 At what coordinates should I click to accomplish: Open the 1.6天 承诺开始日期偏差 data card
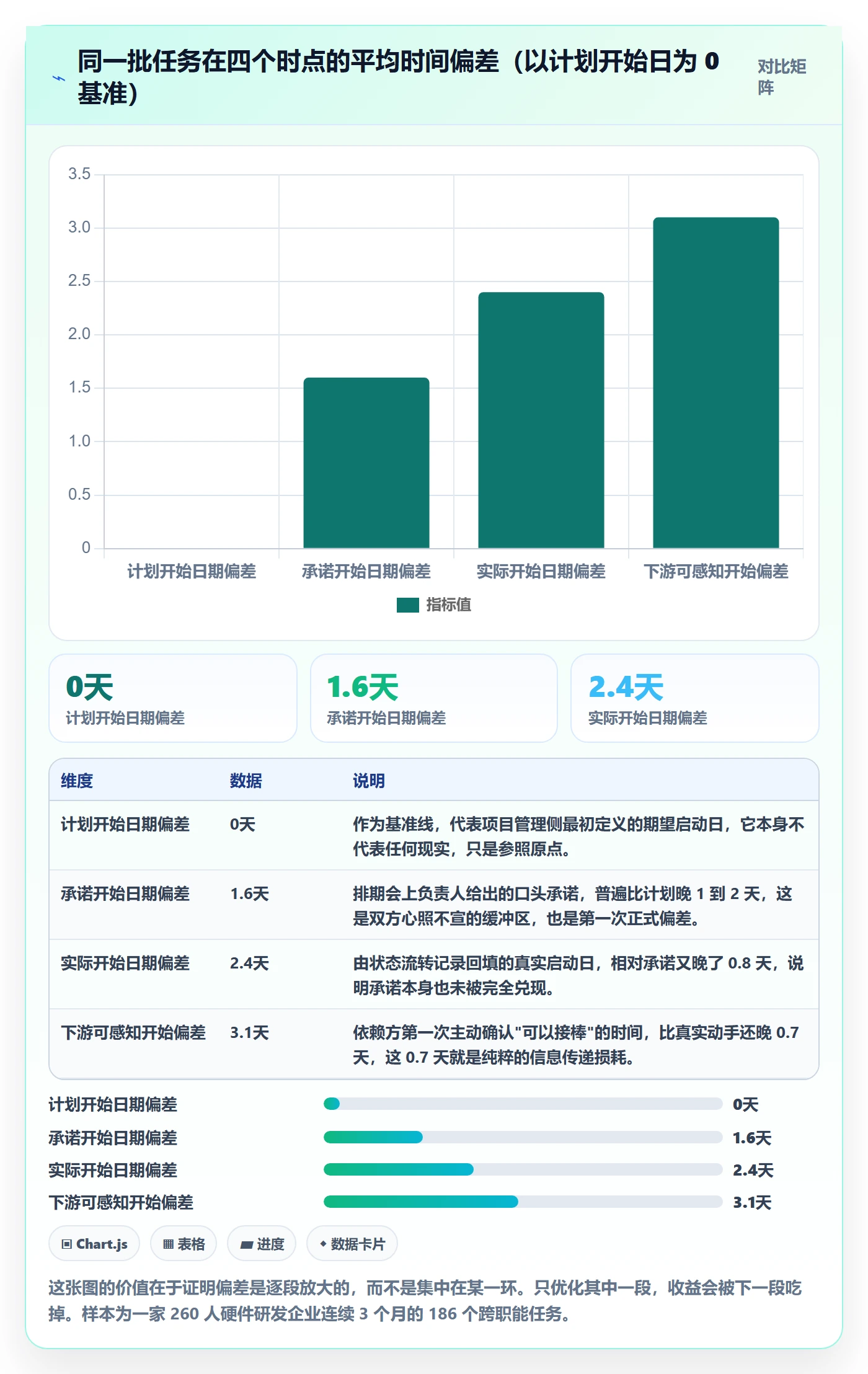[434, 698]
